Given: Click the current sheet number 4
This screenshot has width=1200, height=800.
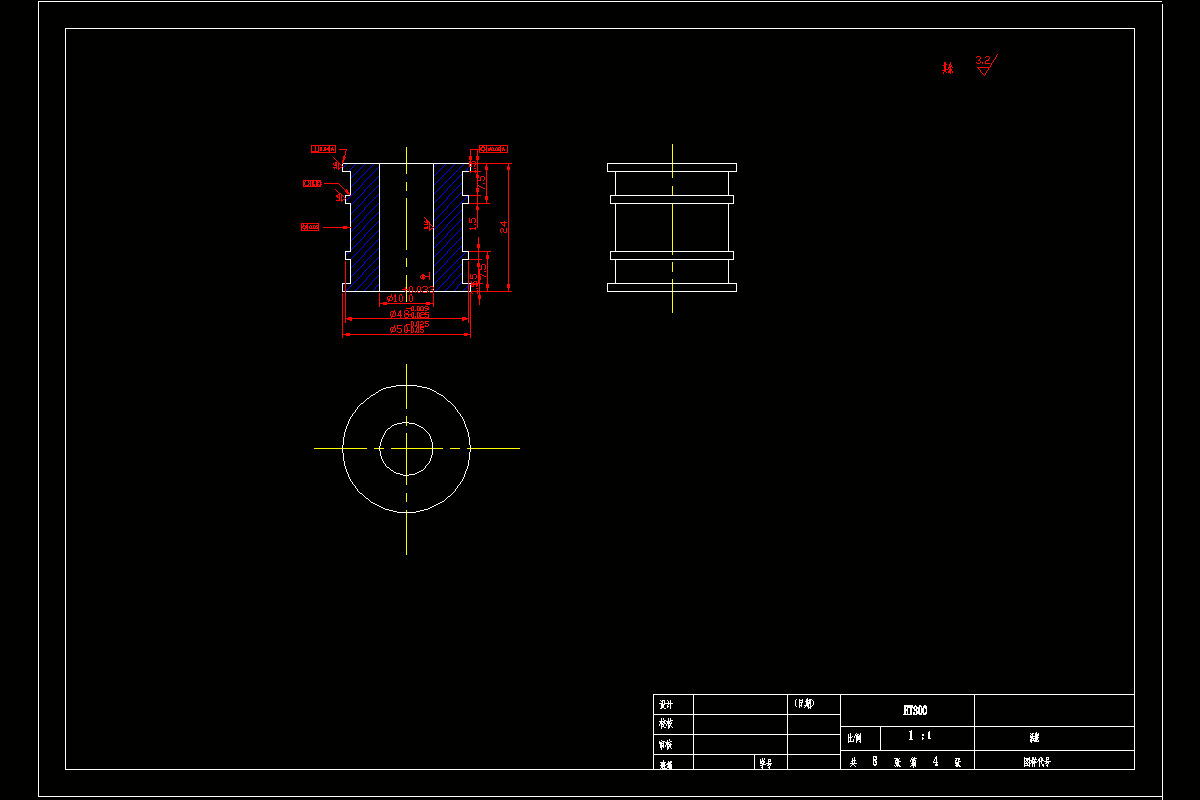Looking at the screenshot, I should [x=935, y=761].
